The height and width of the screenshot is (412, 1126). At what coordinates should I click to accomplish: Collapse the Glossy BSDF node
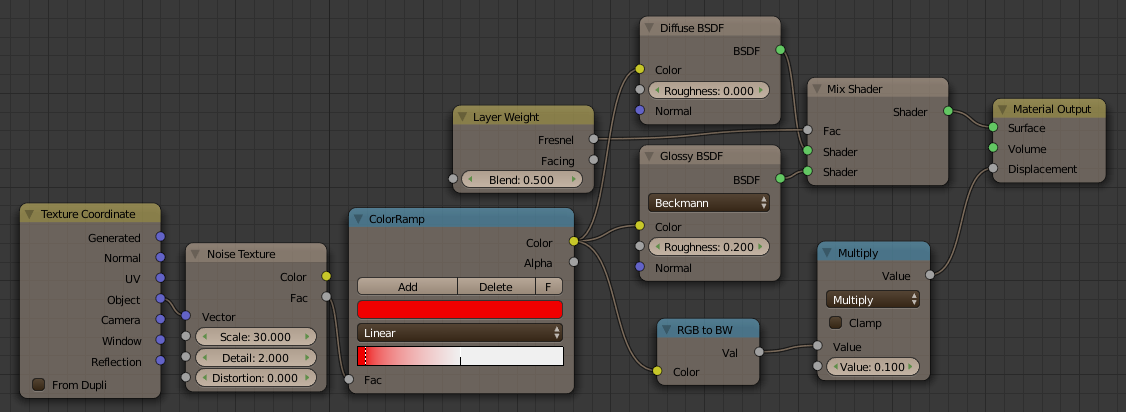(x=648, y=156)
